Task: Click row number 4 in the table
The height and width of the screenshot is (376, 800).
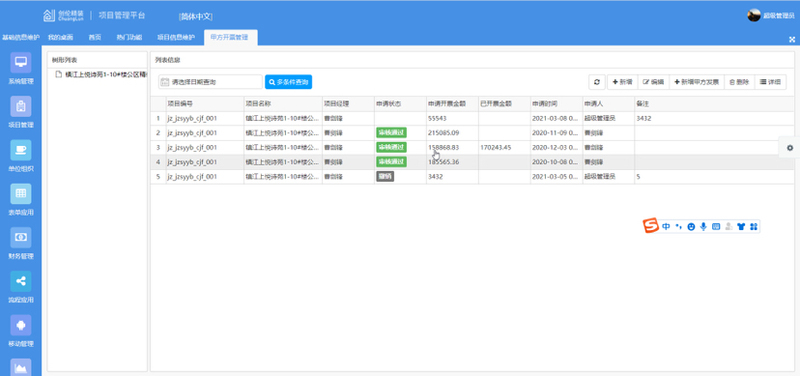Action: 158,162
